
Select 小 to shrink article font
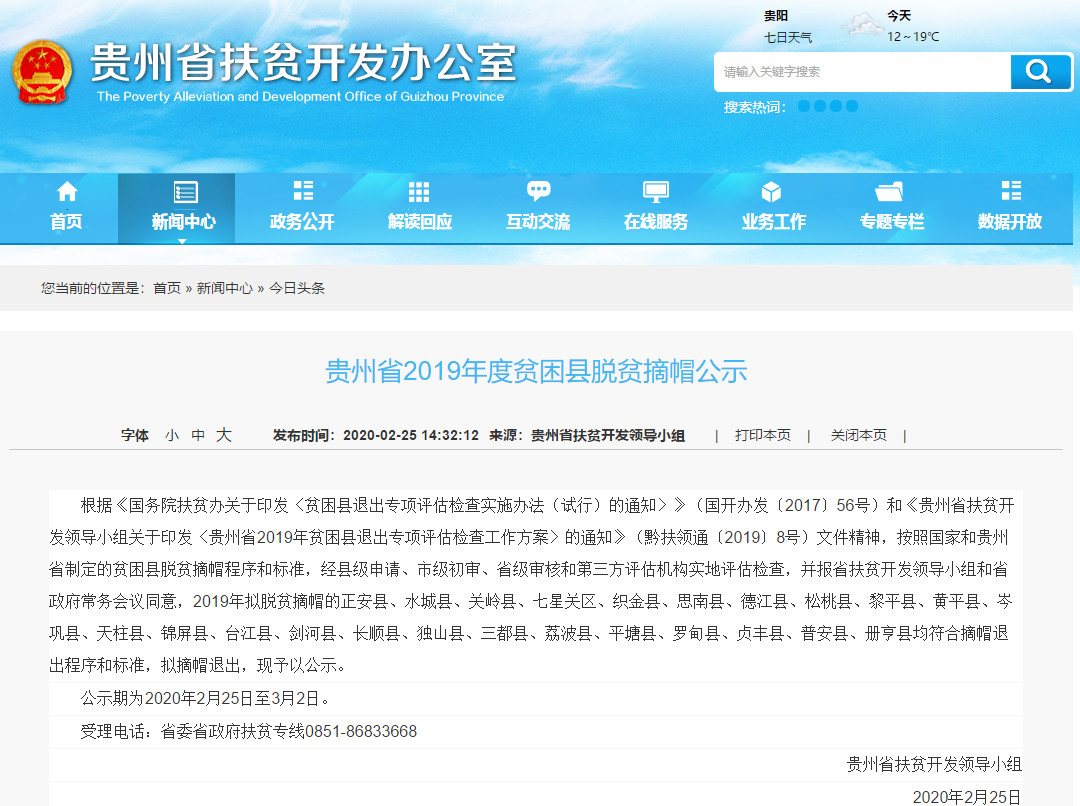(x=172, y=436)
